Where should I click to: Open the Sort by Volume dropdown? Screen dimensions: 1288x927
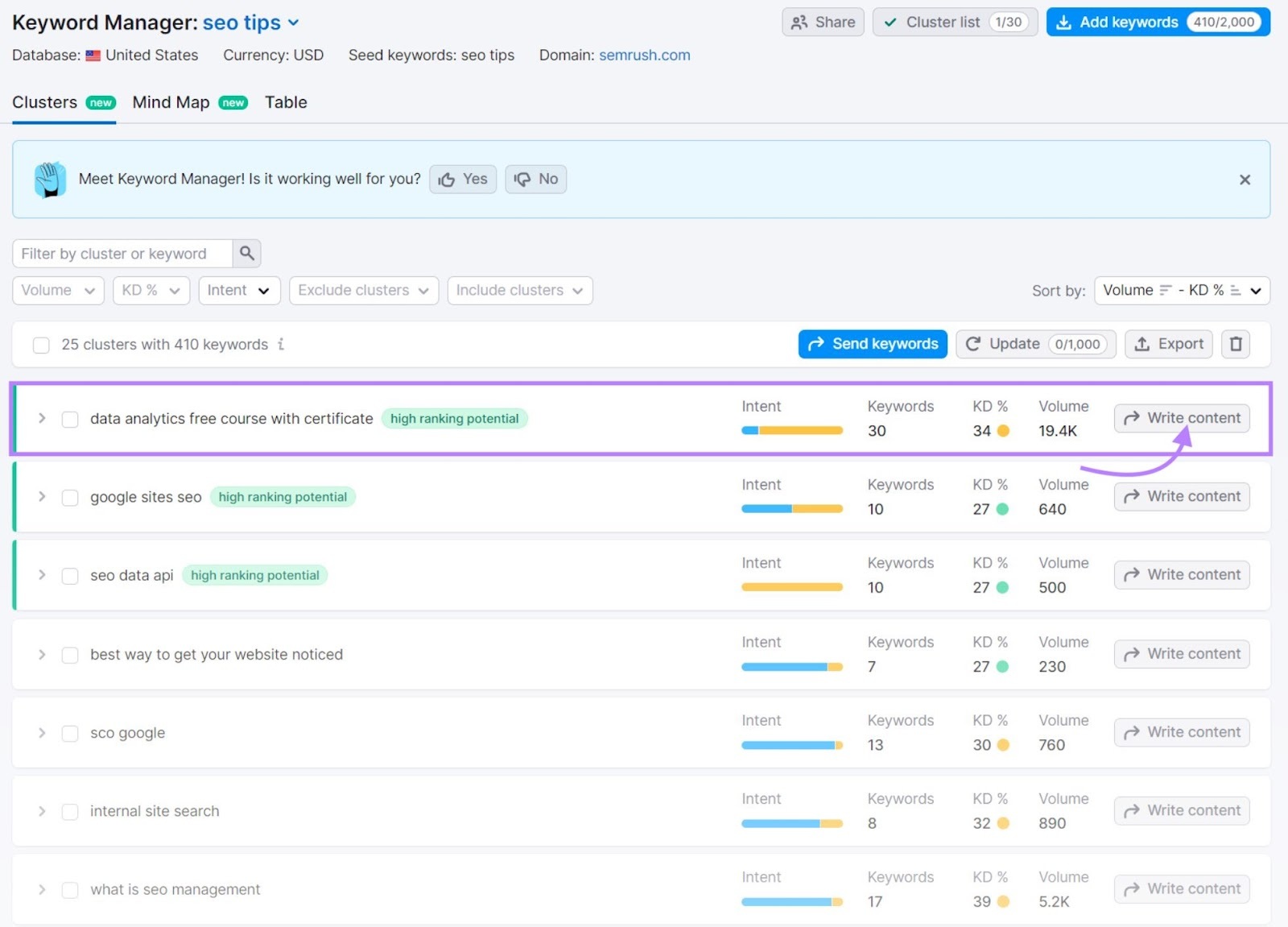1181,290
